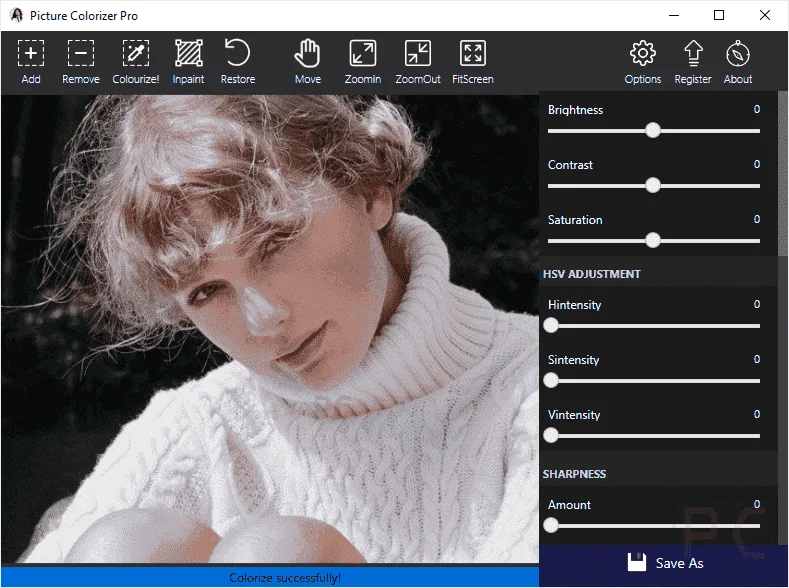This screenshot has width=789, height=588.
Task: Click the sharpness Amount slider handle
Action: [x=551, y=526]
